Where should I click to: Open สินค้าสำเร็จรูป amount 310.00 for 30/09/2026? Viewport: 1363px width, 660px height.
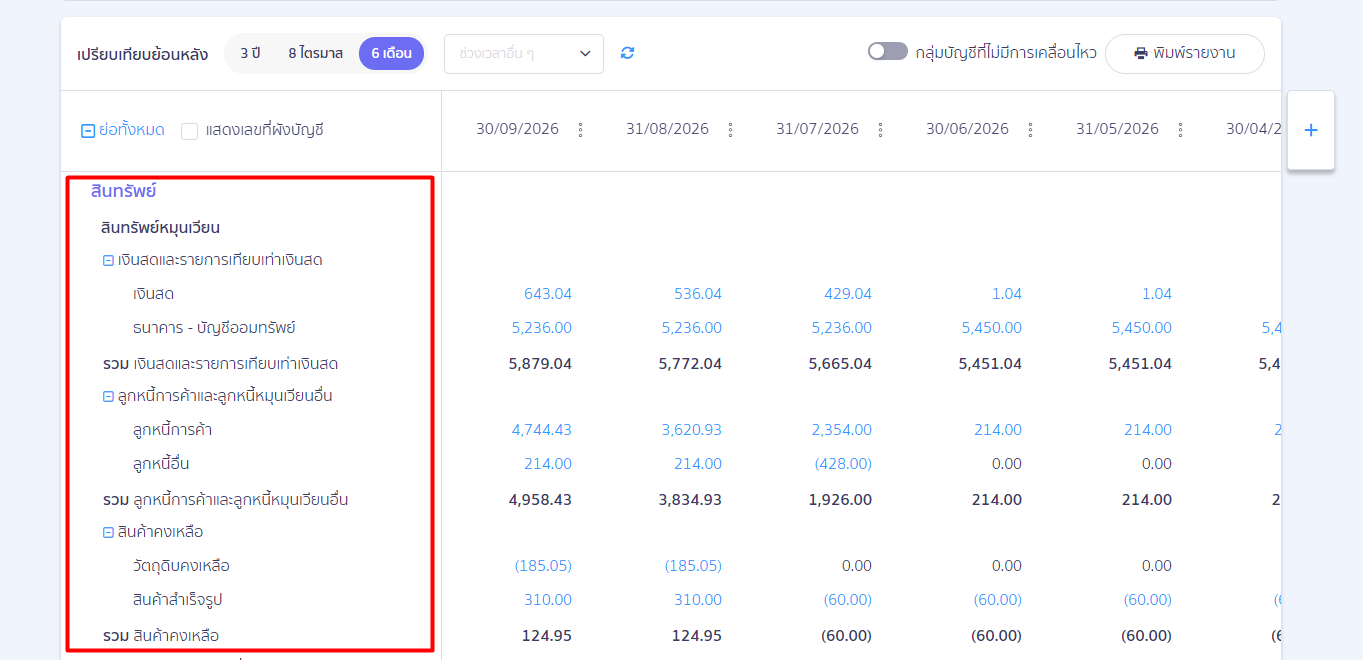coord(548,600)
